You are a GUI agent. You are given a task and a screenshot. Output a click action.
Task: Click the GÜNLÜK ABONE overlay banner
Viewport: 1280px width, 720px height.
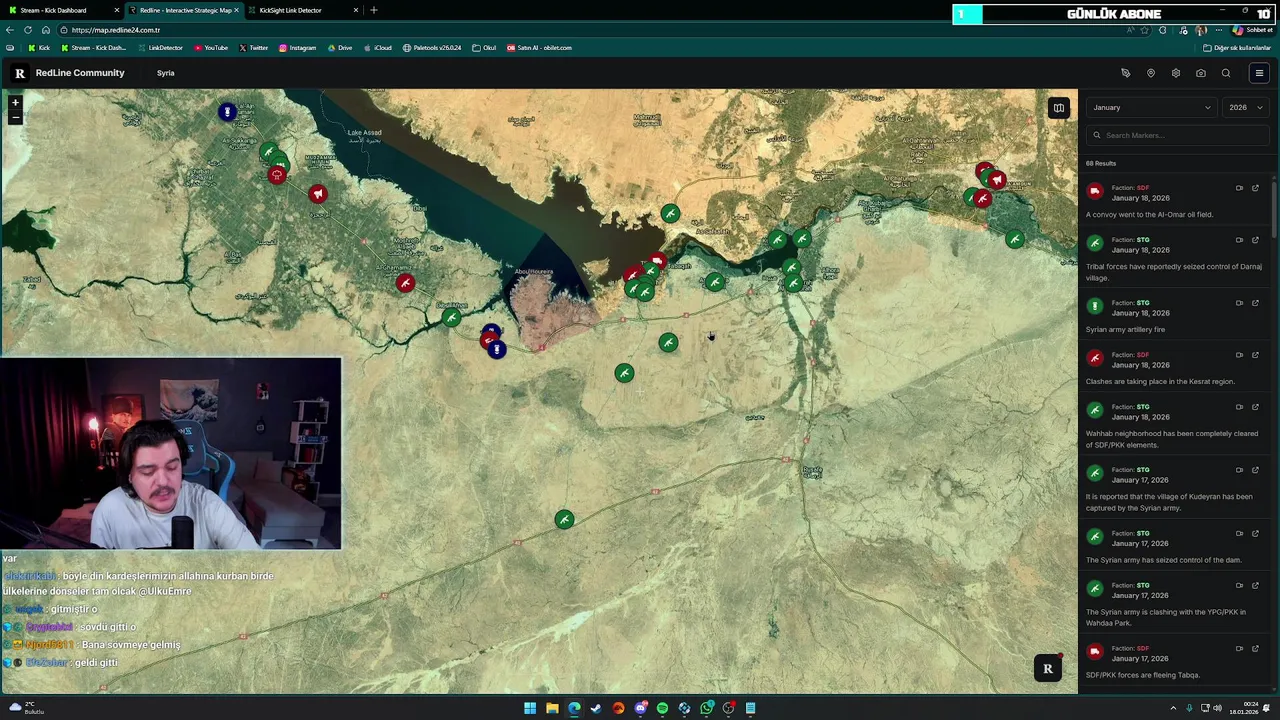1114,14
